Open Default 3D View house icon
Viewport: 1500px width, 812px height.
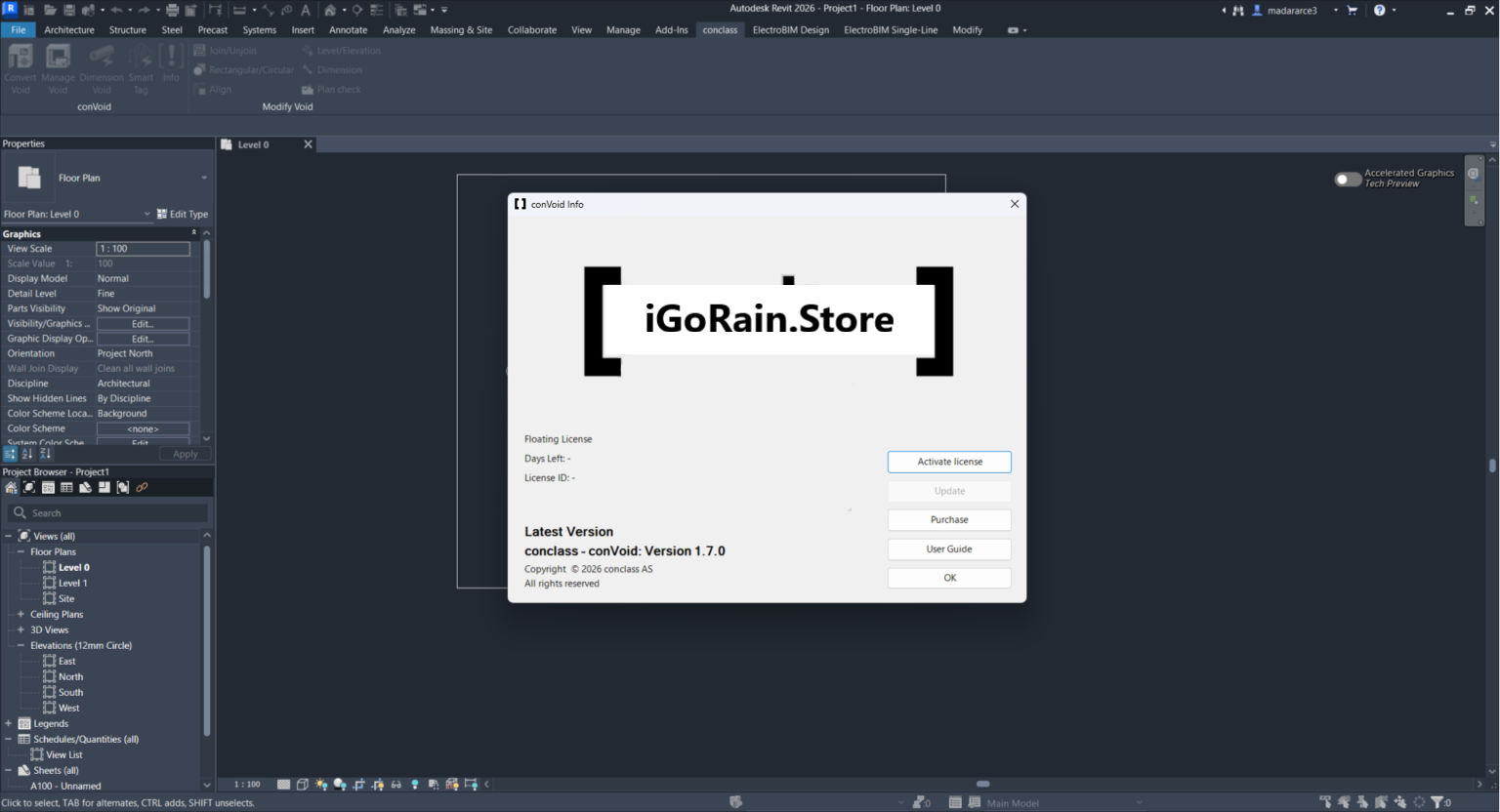click(330, 10)
